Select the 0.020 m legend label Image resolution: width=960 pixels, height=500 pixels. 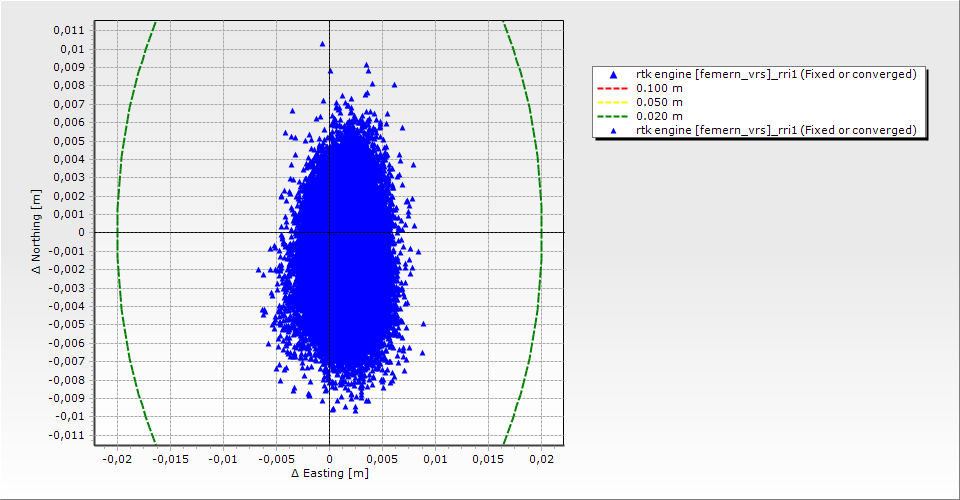pos(659,116)
